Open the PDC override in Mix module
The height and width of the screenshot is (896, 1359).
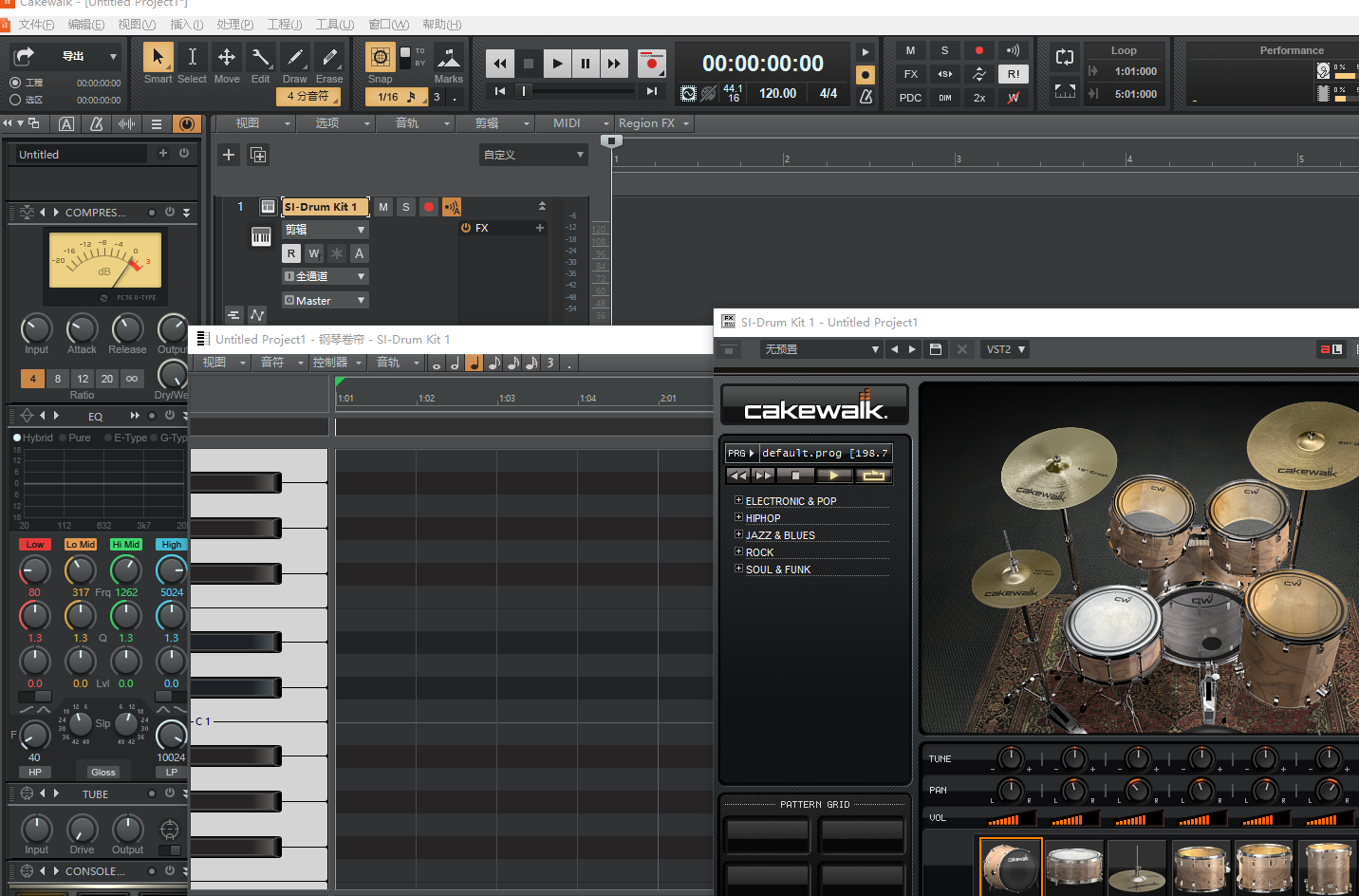(x=910, y=98)
